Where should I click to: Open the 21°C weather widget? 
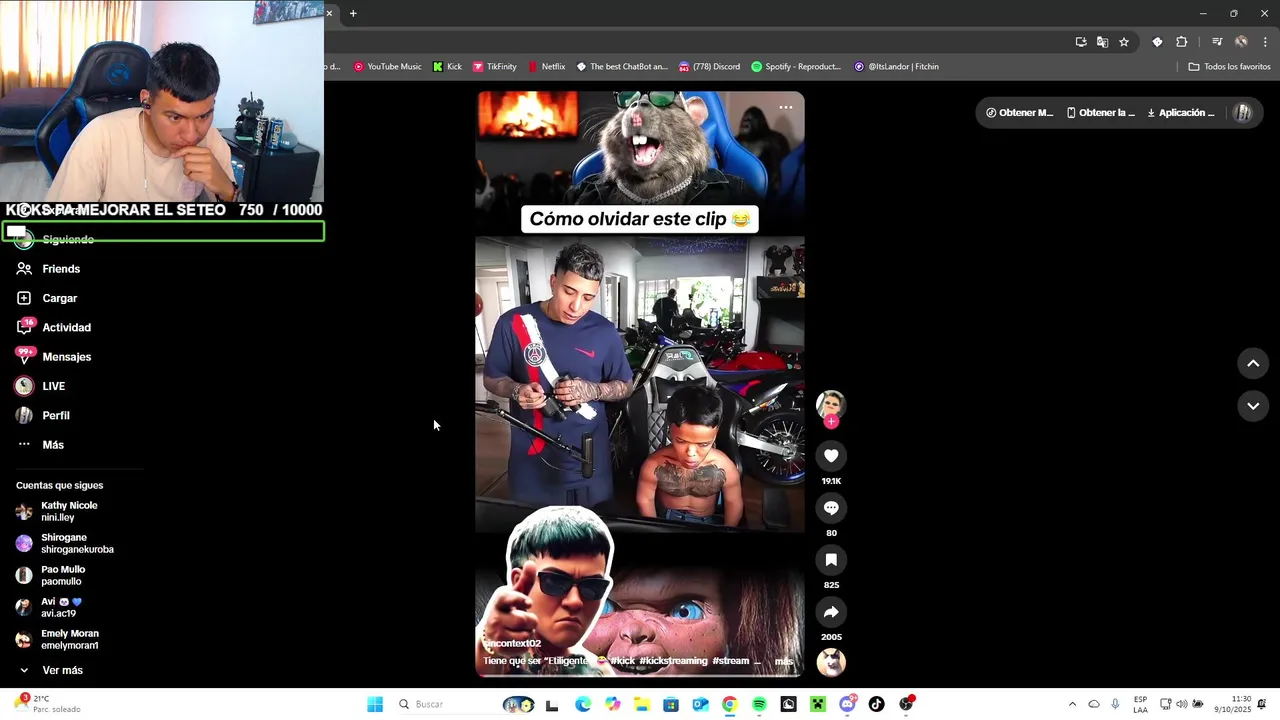click(47, 704)
